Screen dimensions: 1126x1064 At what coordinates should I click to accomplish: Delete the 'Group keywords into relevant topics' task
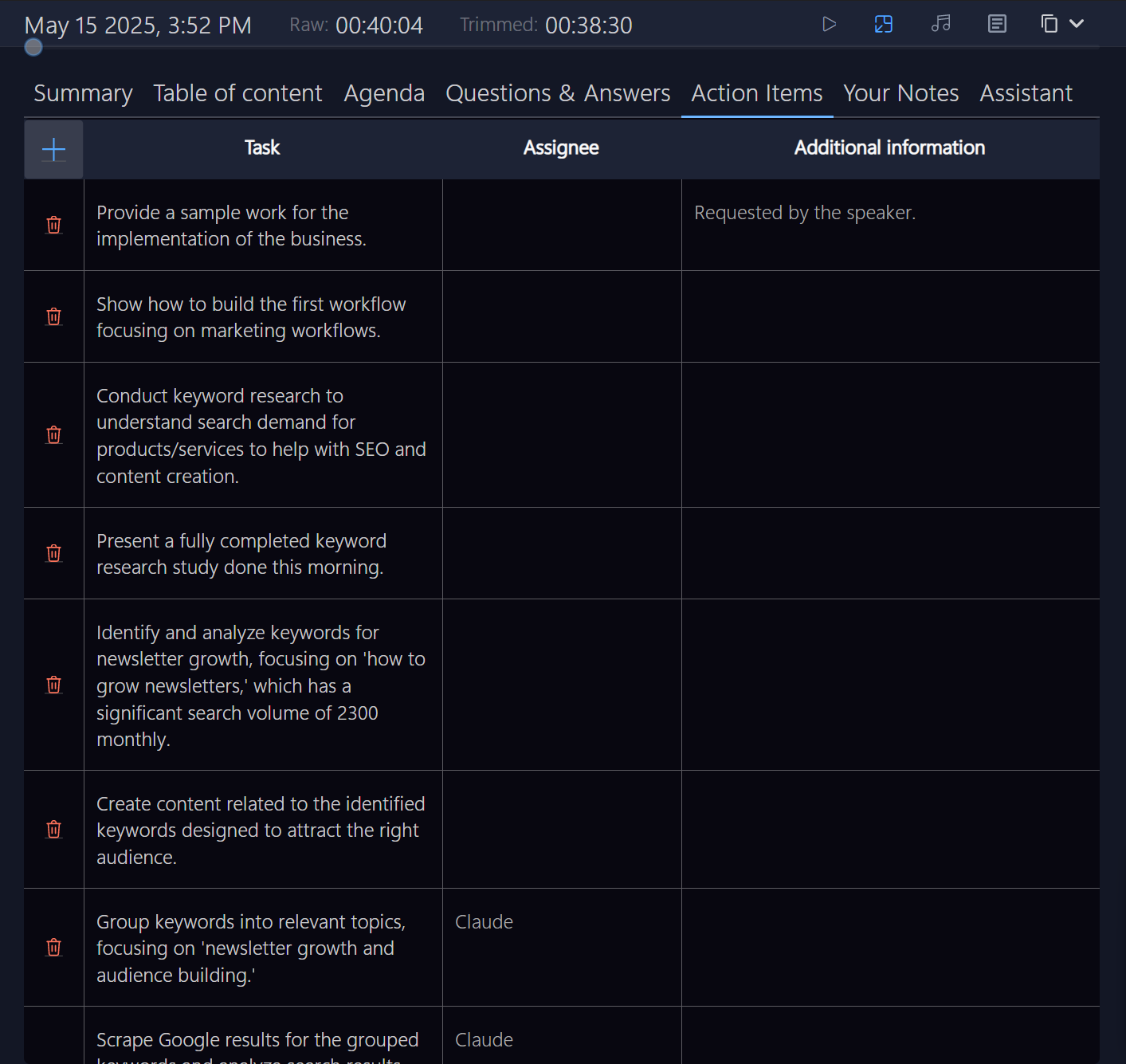coord(53,948)
